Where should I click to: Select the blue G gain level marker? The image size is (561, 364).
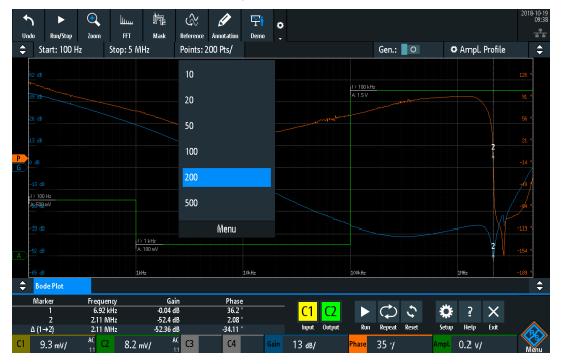(19, 168)
